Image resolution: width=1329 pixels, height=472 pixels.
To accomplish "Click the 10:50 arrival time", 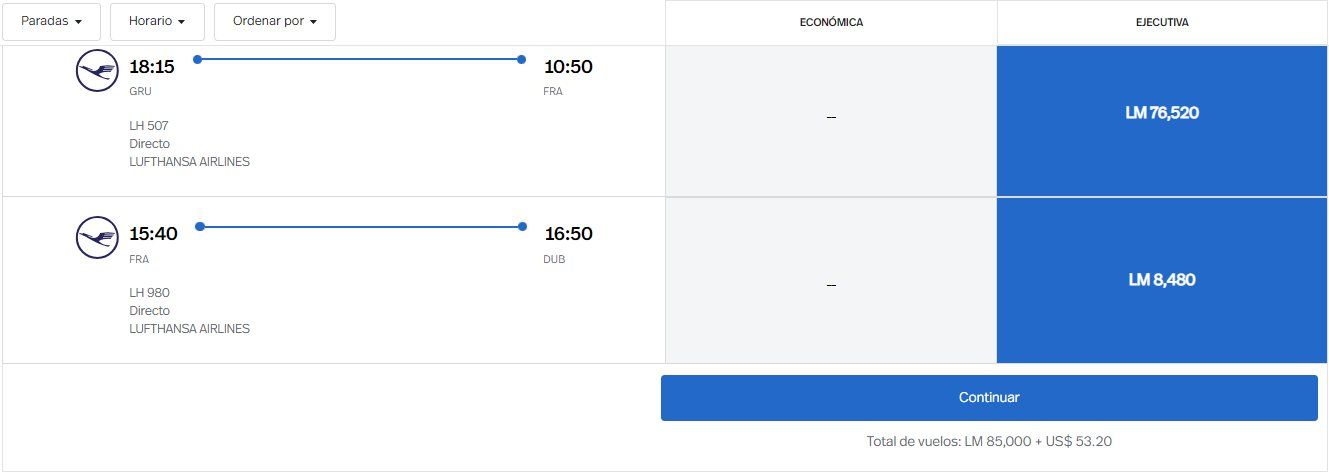I will [x=568, y=67].
